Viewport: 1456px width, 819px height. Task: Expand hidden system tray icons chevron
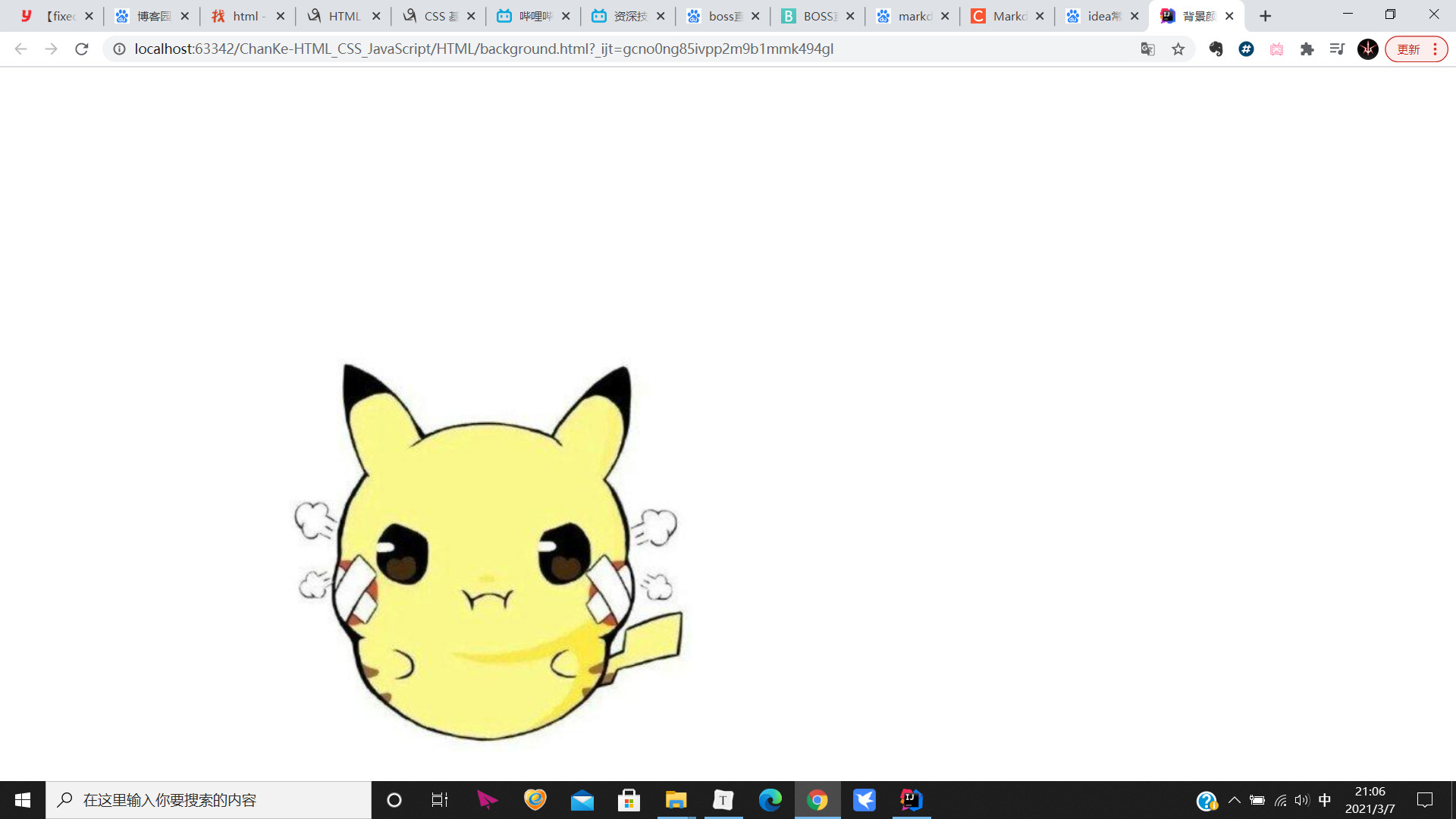pos(1235,800)
